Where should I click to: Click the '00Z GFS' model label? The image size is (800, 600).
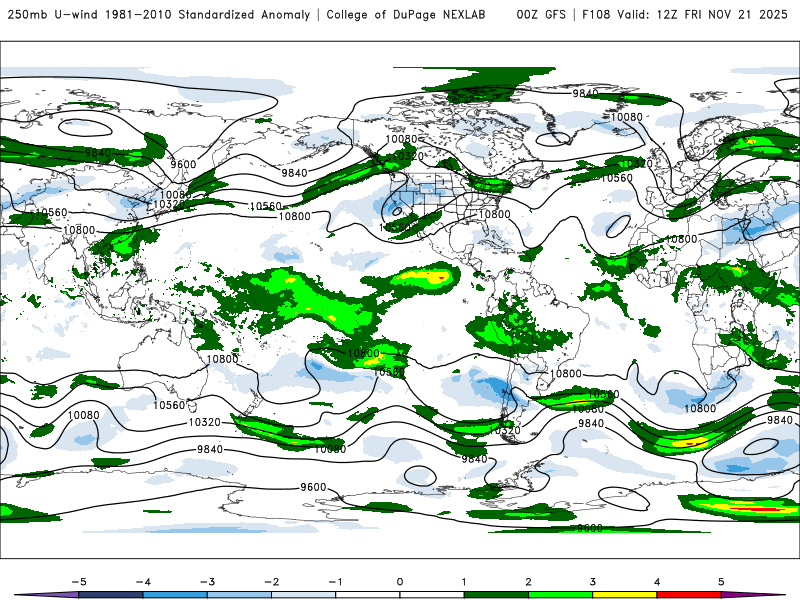[x=541, y=14]
